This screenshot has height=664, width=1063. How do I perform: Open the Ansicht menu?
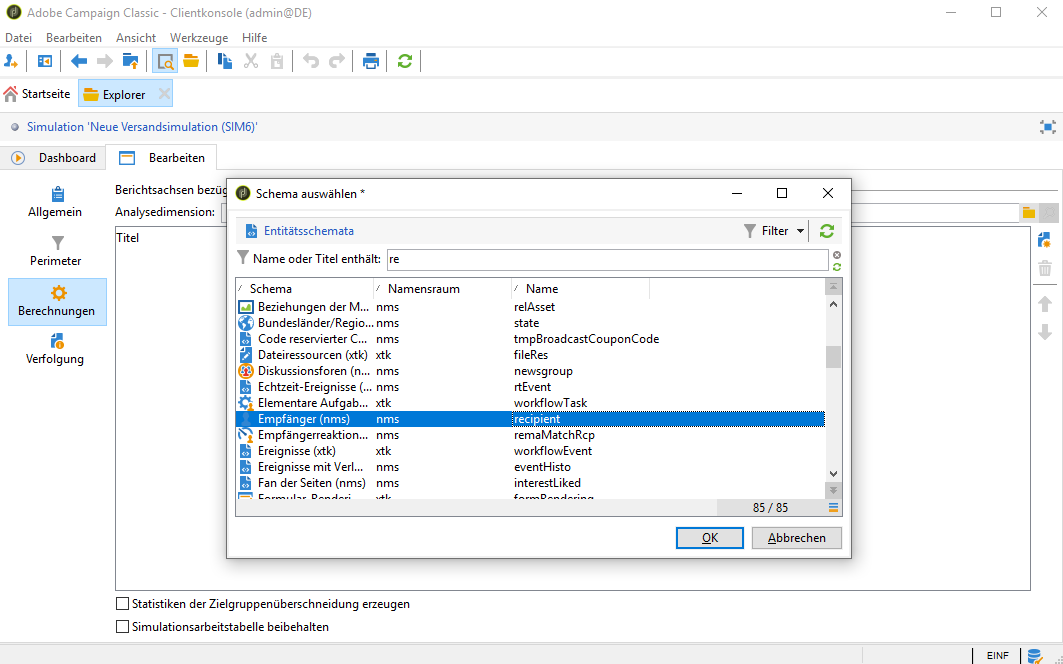tap(136, 38)
